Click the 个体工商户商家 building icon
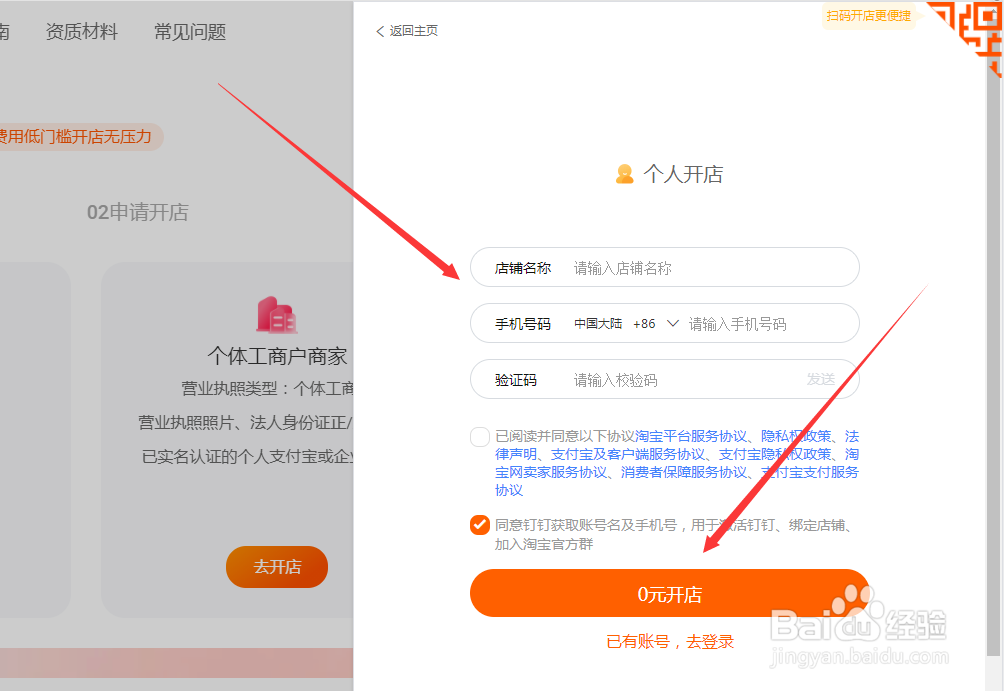 [x=277, y=314]
